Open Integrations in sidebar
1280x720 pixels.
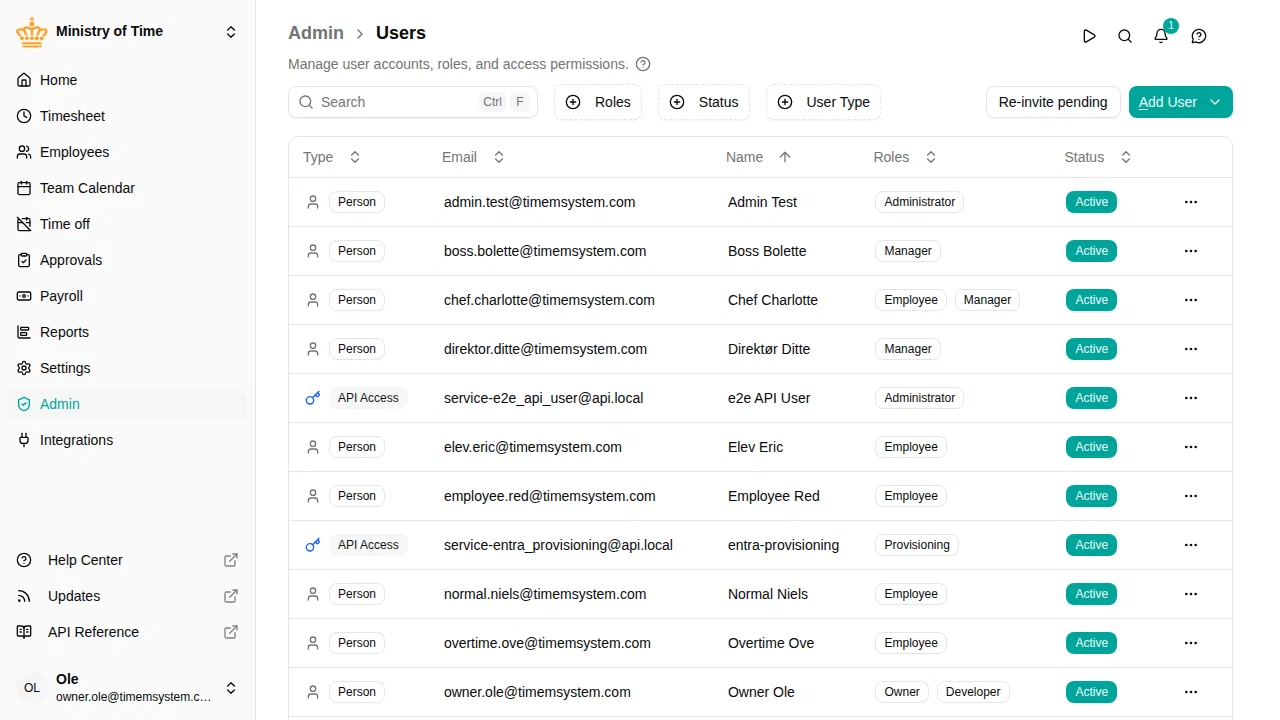(128, 440)
